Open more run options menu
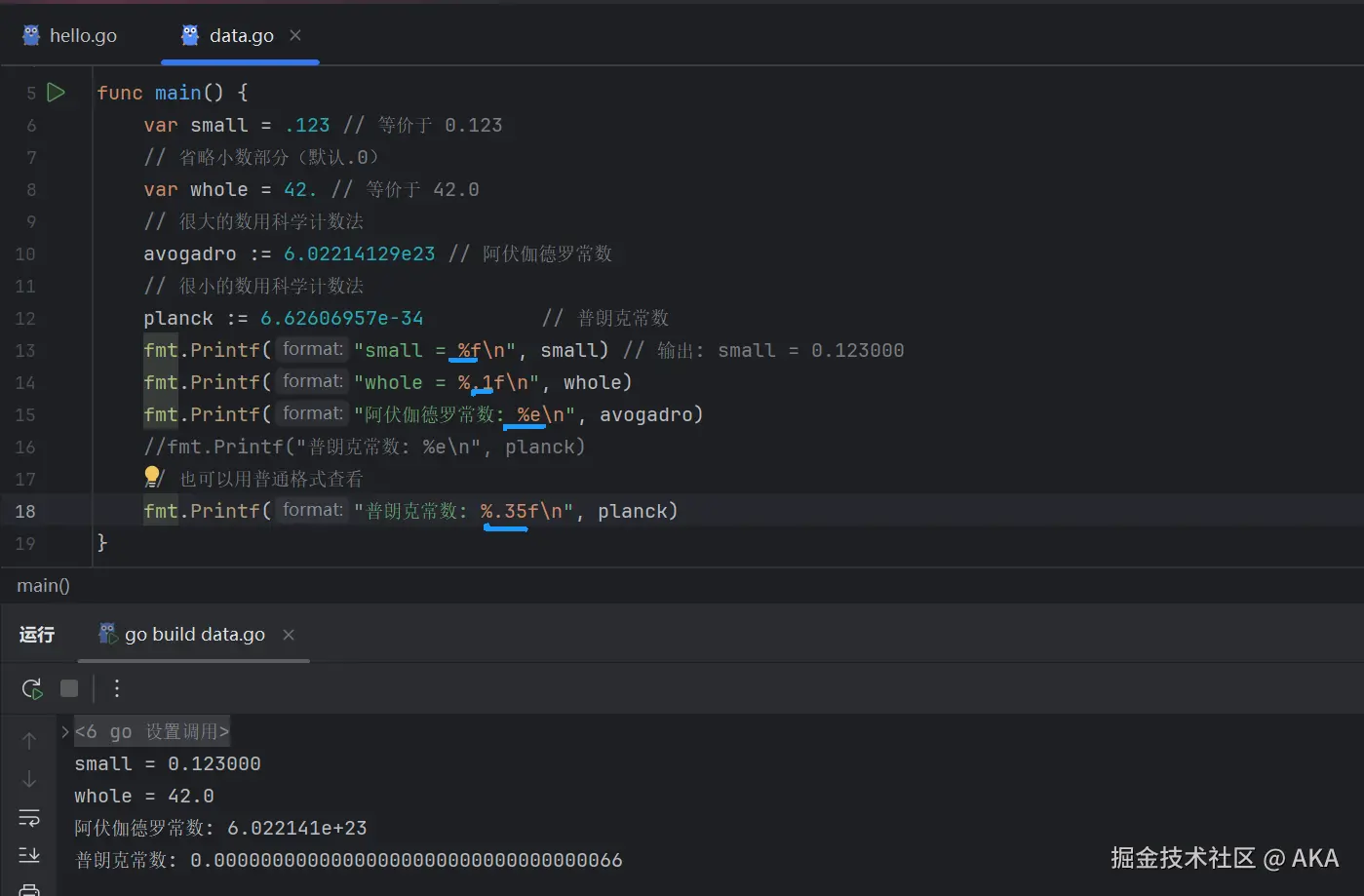The height and width of the screenshot is (896, 1364). coord(117,688)
